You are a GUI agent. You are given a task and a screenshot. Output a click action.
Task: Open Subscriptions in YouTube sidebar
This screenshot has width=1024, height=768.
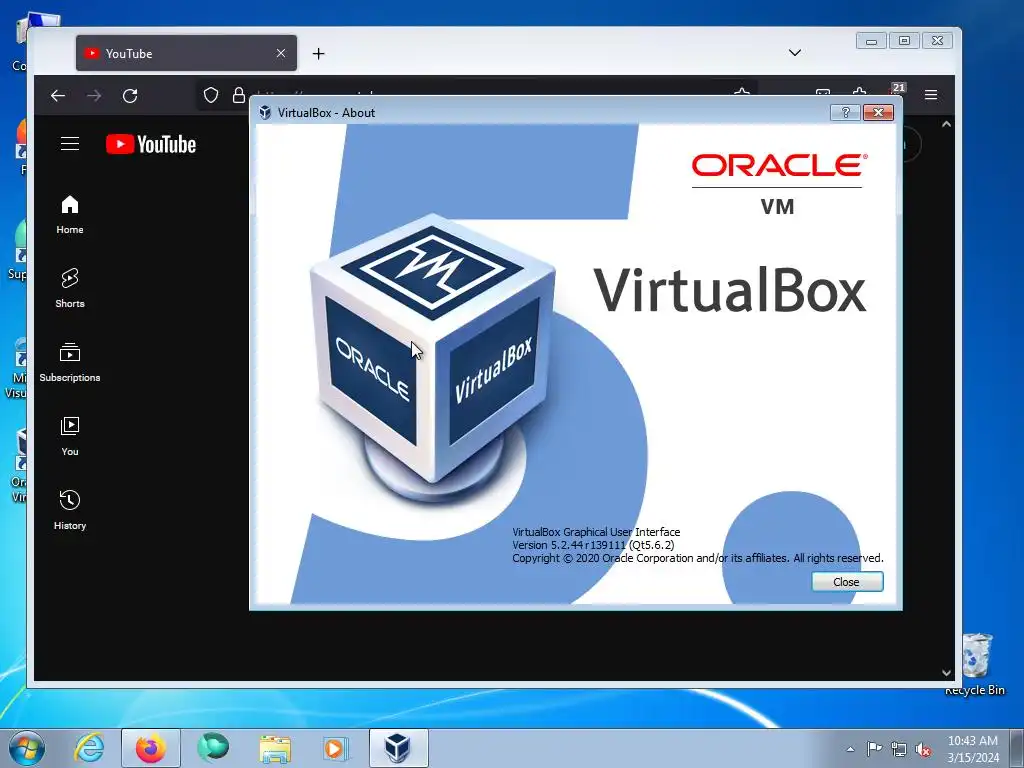coord(70,362)
